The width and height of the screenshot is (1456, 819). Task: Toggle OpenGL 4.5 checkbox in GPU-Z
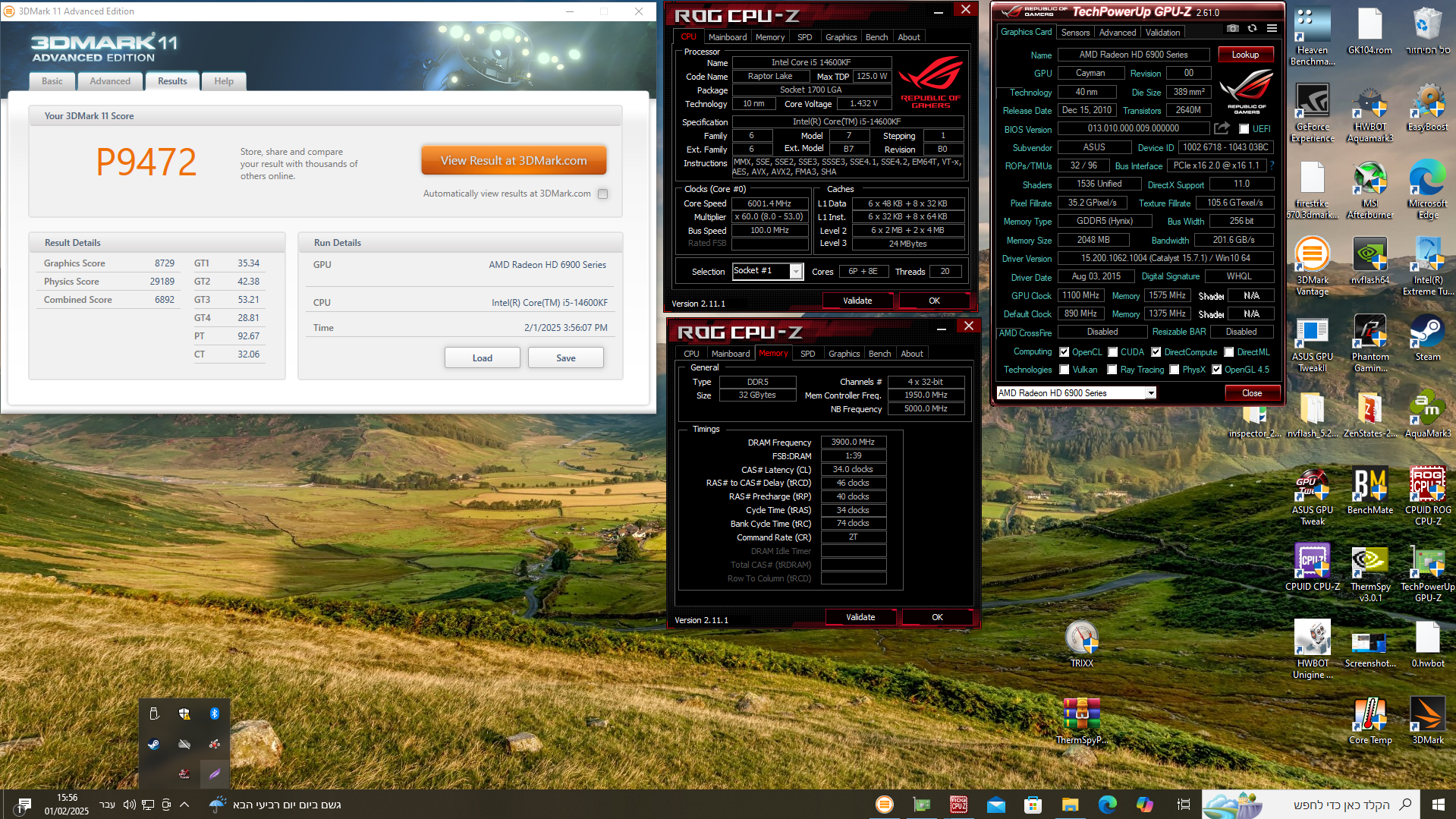(1217, 370)
